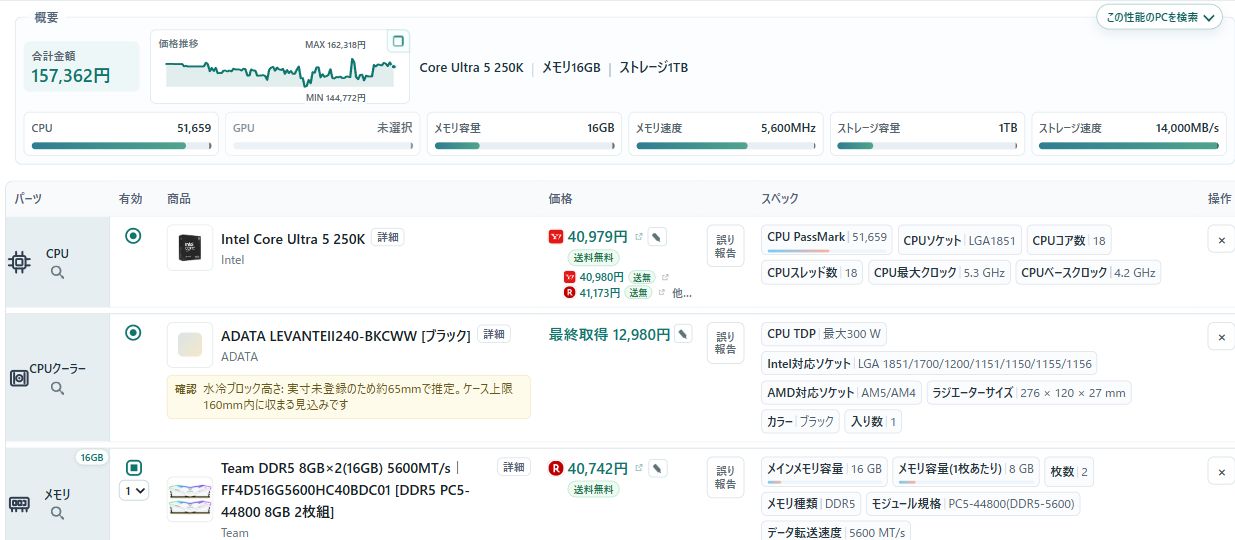Screen dimensions: 1235x540
Task: Click the Rakuten icon beside 41,173円
Action: coord(570,293)
